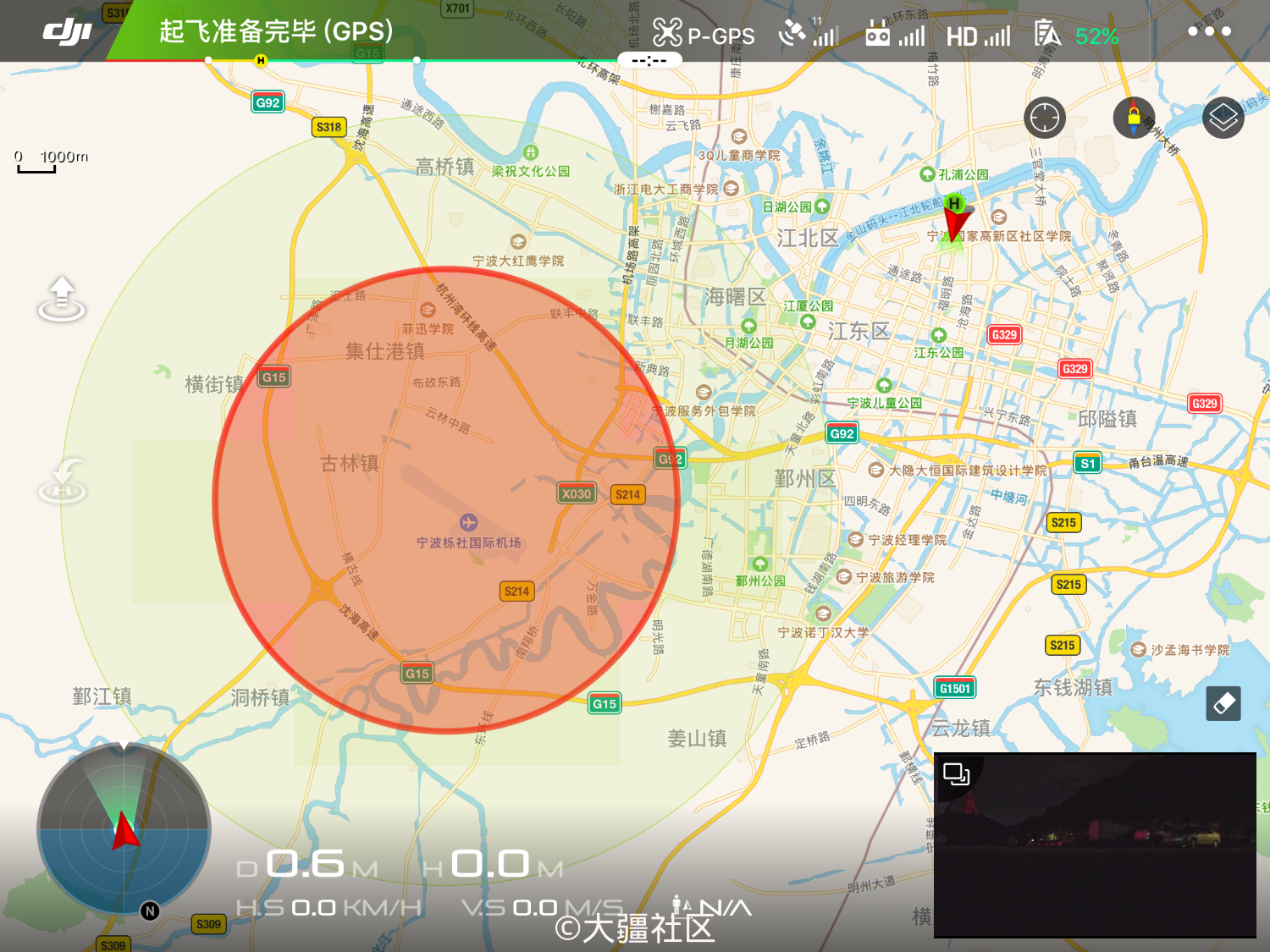Tap the G1501 highway shield
This screenshot has height=952, width=1270.
(955, 688)
